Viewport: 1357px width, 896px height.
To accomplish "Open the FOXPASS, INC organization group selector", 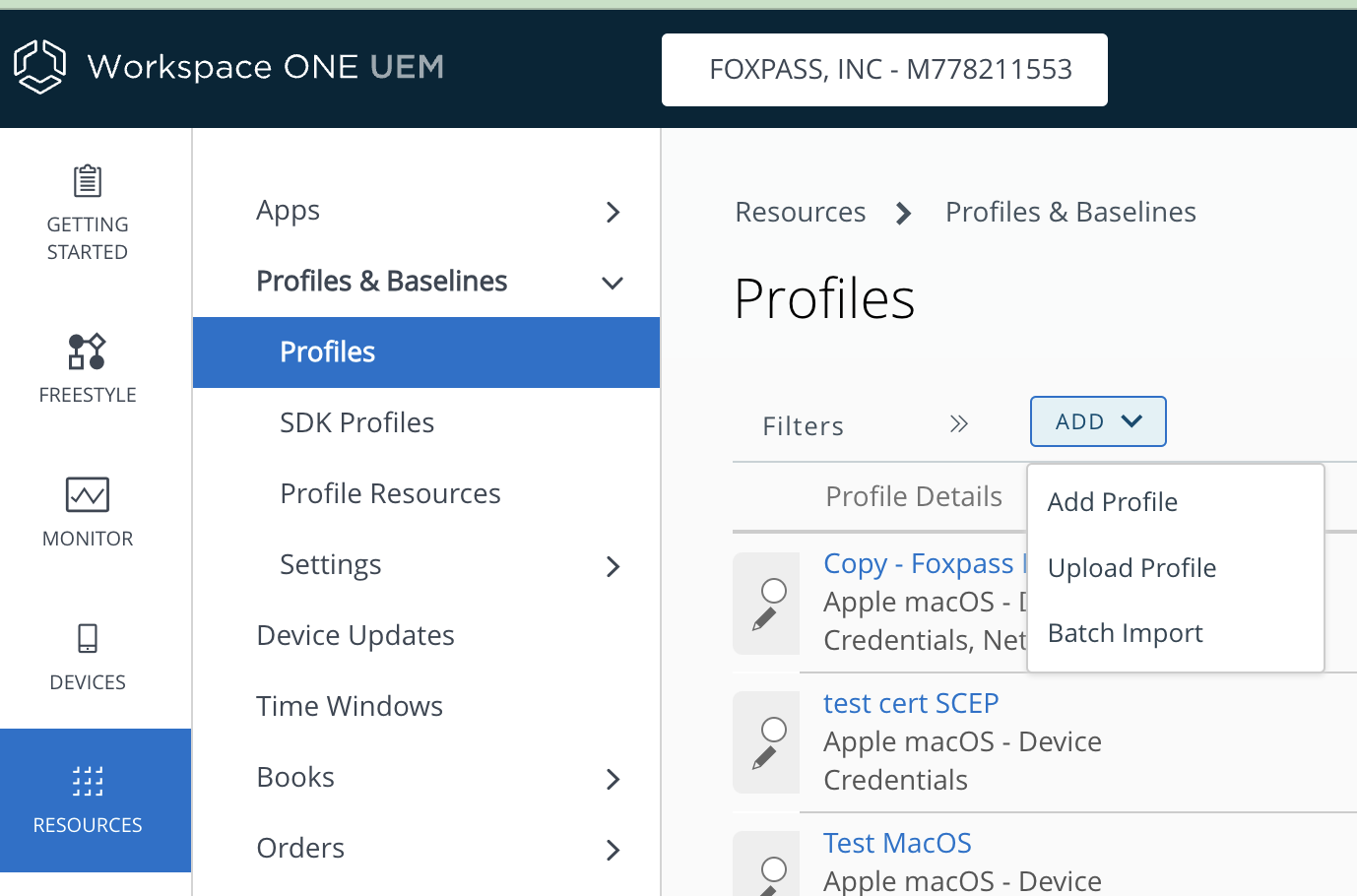I will (x=884, y=70).
